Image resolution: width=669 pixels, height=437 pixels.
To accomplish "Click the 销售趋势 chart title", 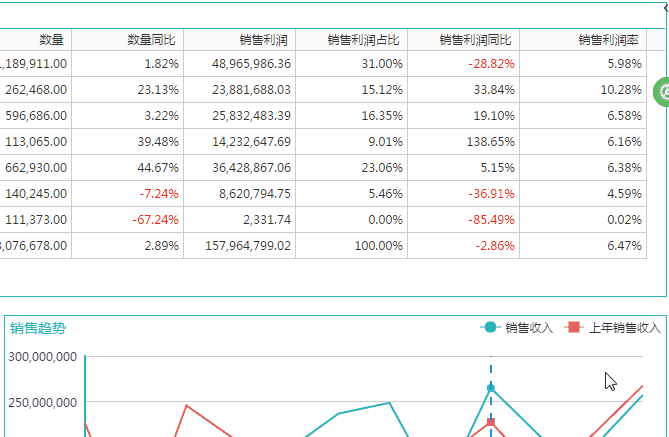I will coord(38,328).
